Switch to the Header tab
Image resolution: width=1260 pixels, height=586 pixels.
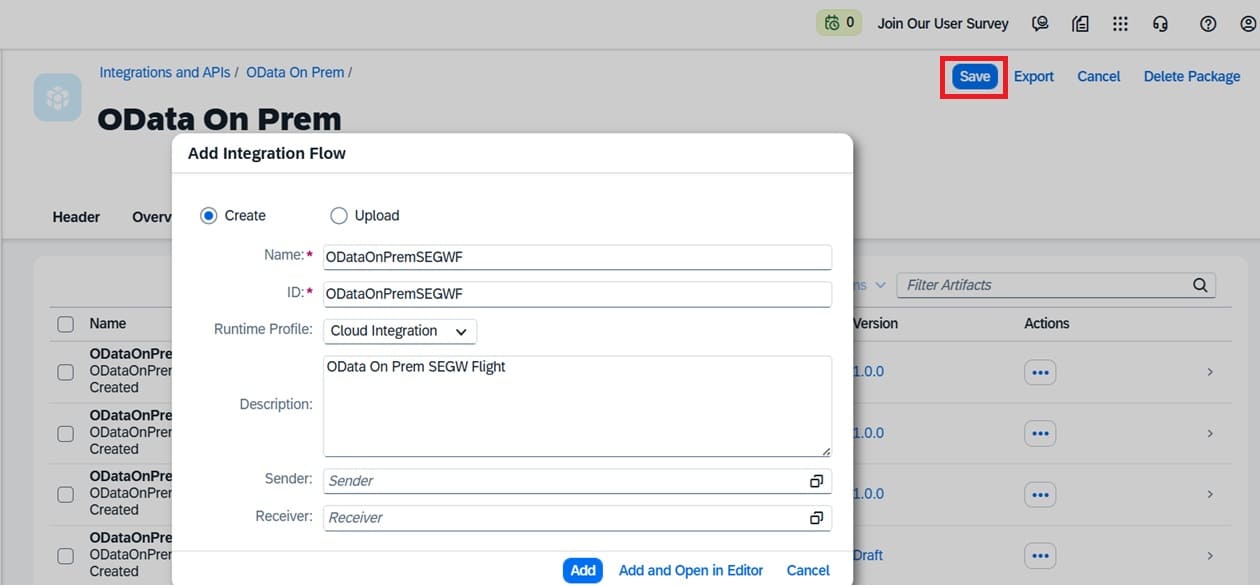76,217
